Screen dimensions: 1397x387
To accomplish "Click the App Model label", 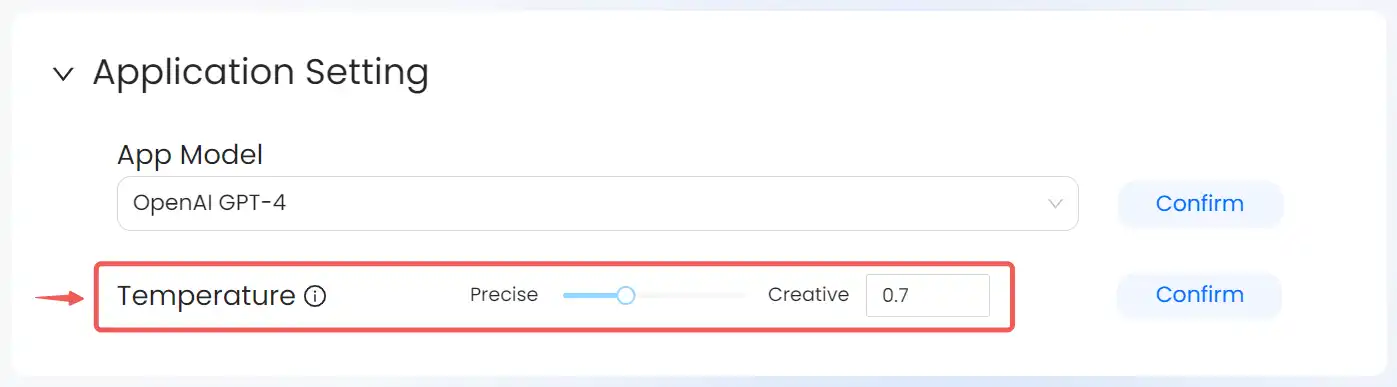I will tap(190, 155).
